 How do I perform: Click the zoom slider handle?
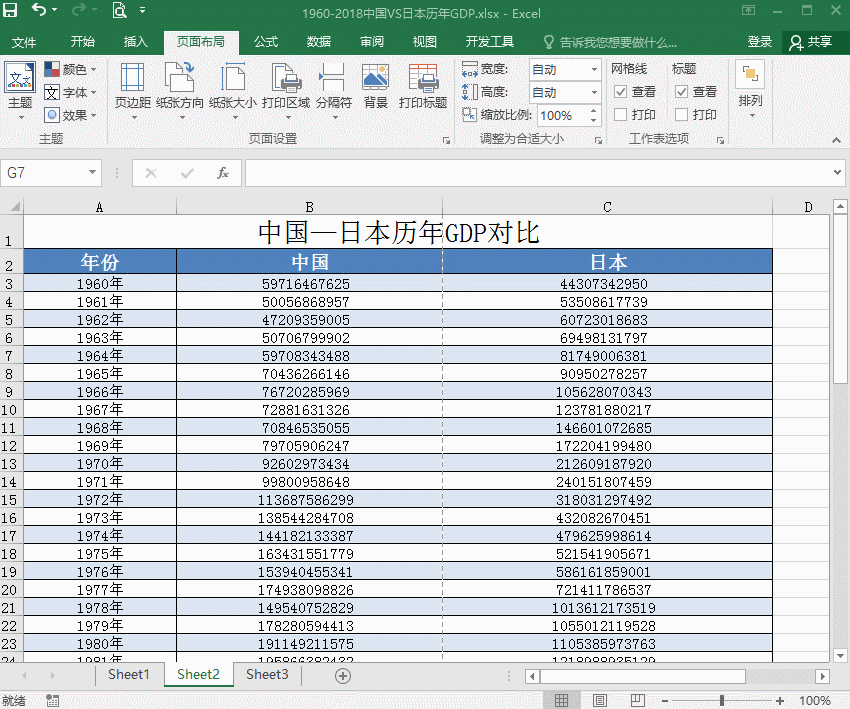[x=722, y=701]
